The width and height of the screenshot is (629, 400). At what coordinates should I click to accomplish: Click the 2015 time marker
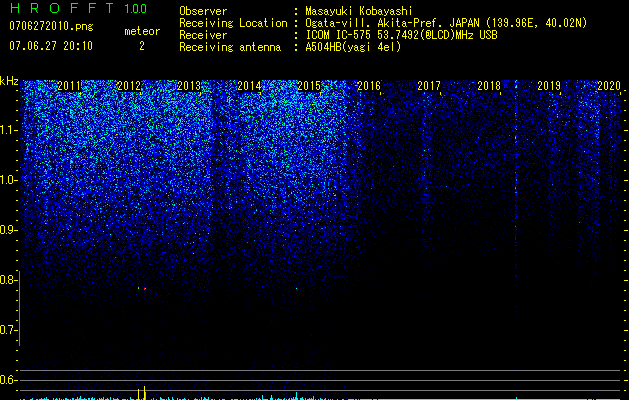309,86
